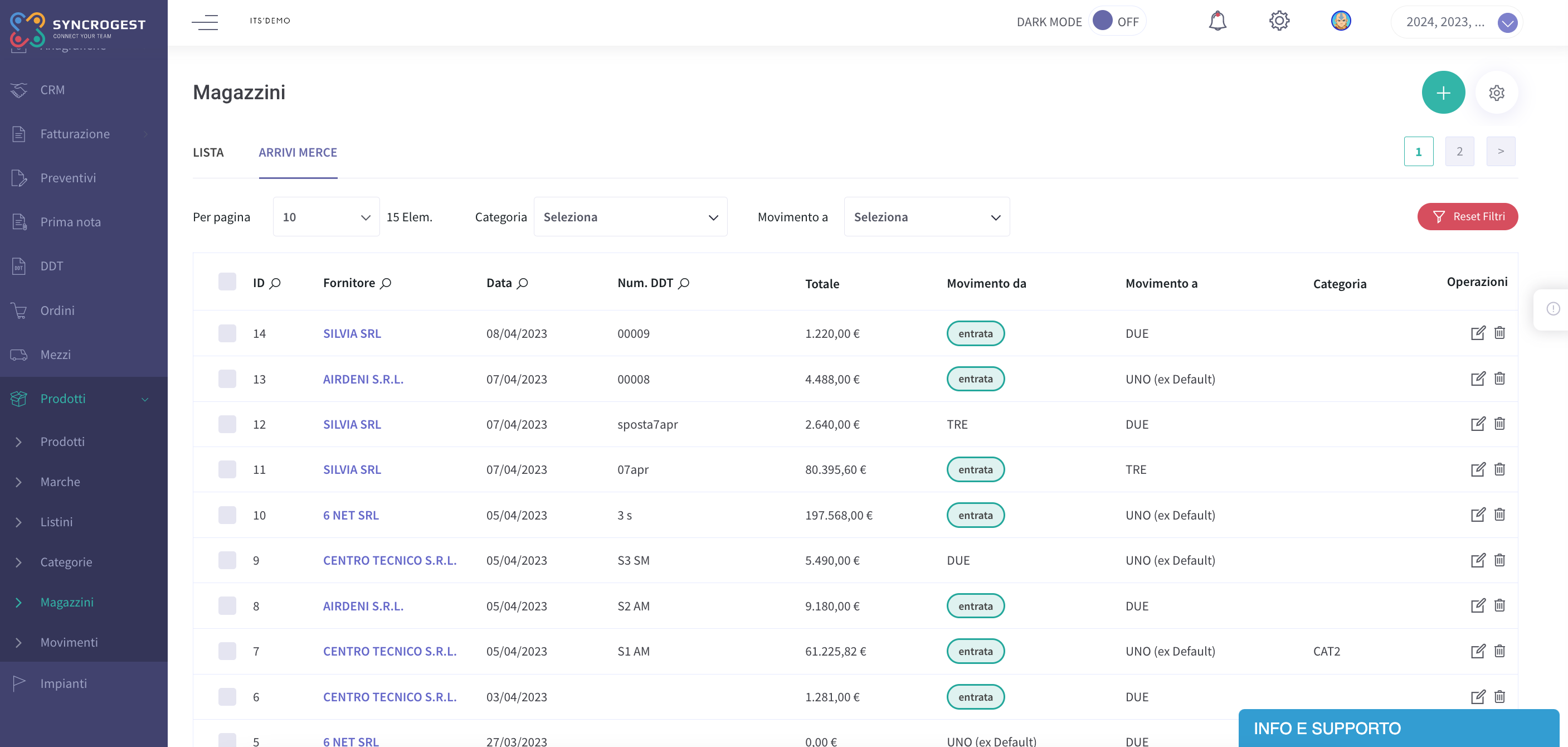Delete row 14 SILVIA SRL
The image size is (1568, 747).
click(x=1500, y=333)
